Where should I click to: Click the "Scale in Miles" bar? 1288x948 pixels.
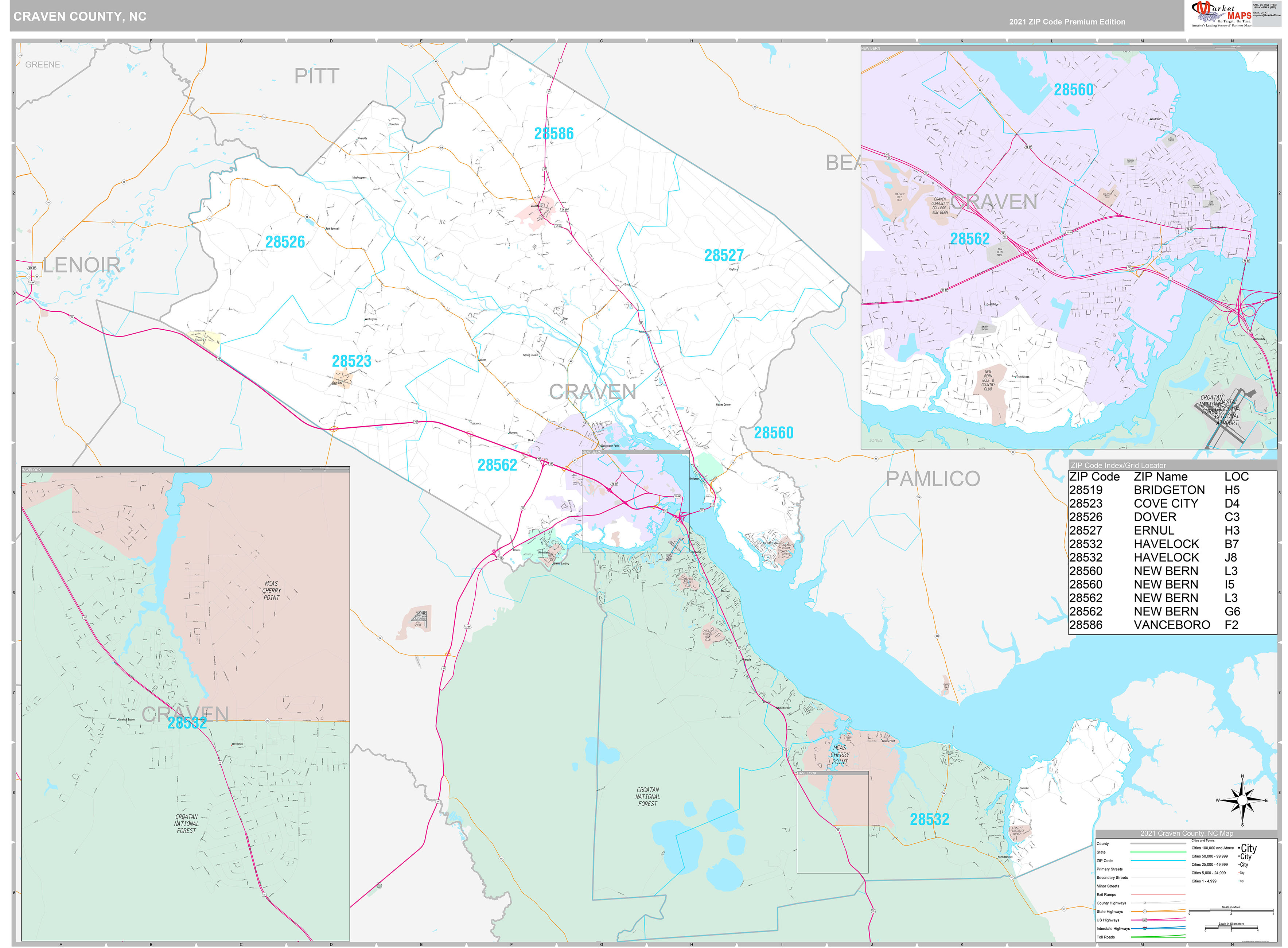1231,911
